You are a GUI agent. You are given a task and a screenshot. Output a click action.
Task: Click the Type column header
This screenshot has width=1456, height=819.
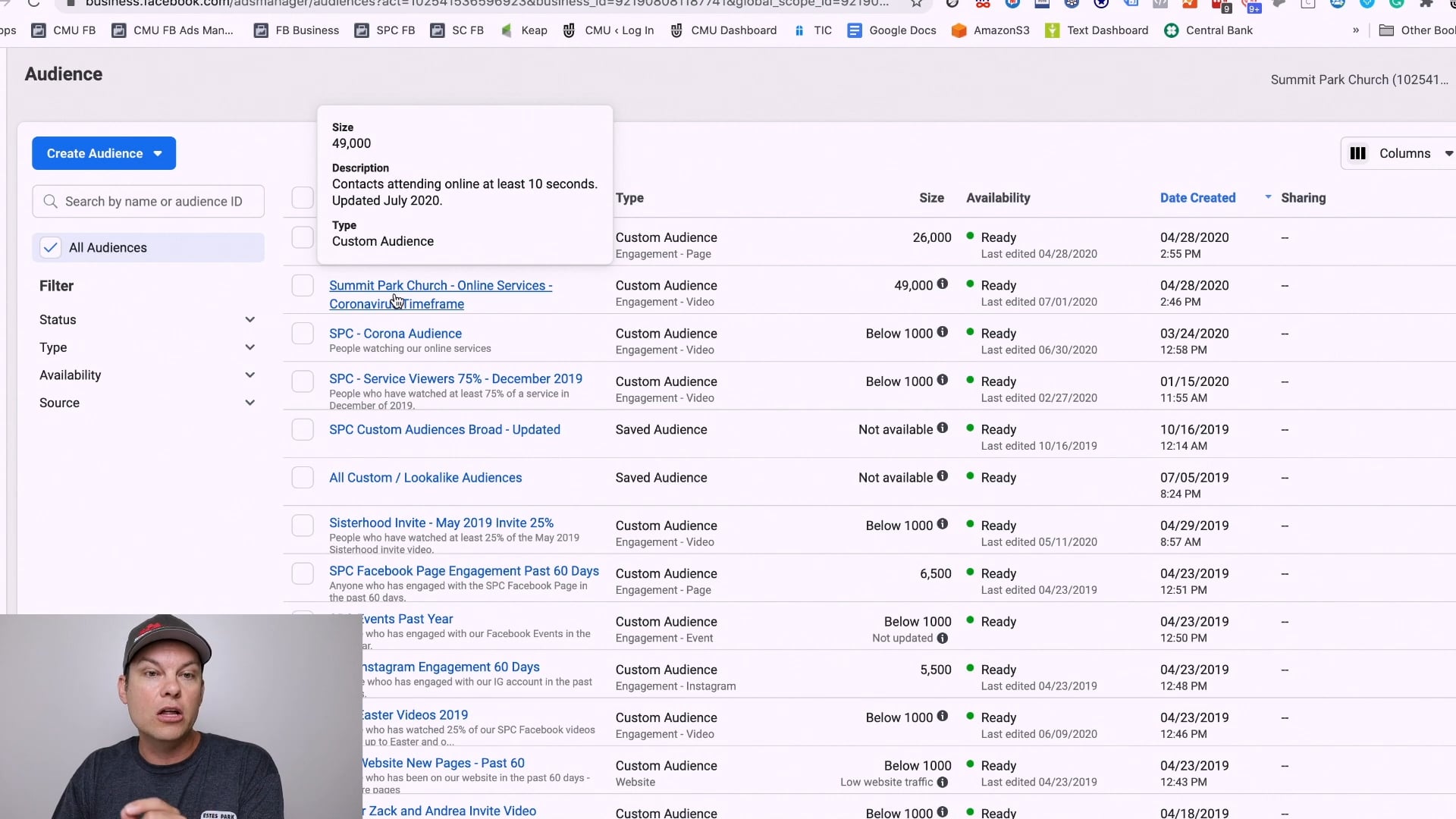[x=629, y=198]
